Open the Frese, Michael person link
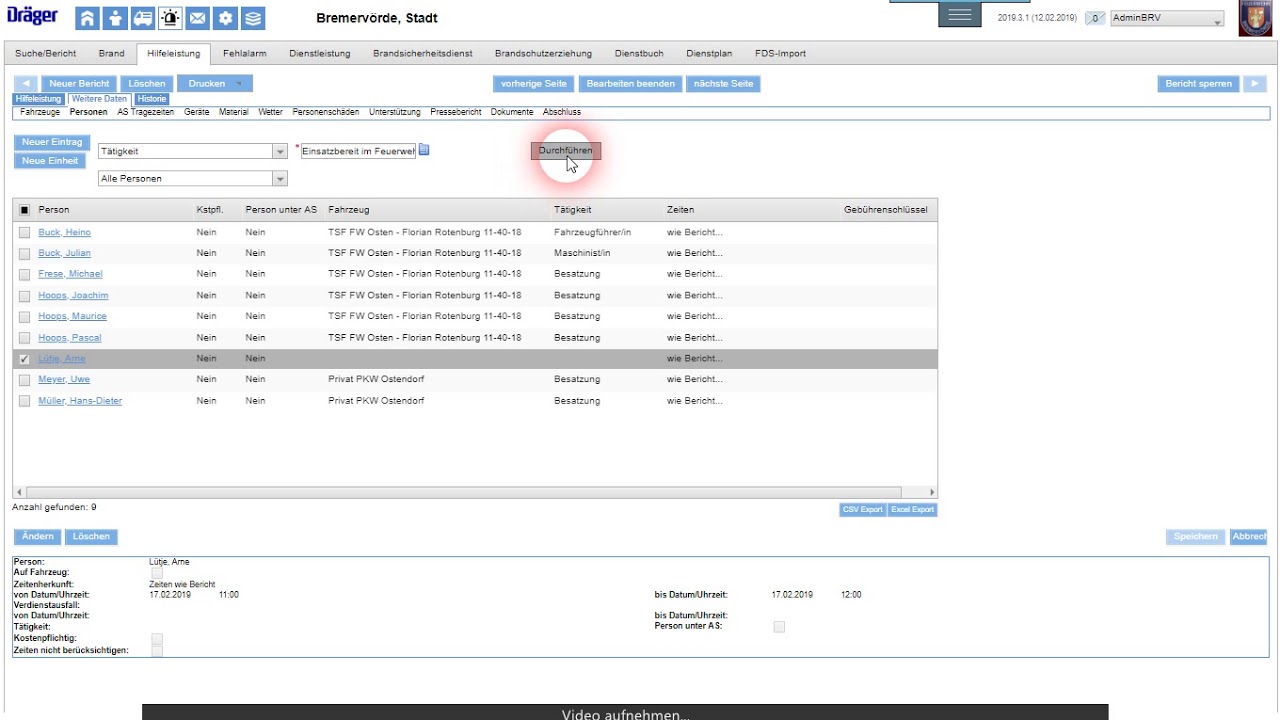Viewport: 1280px width, 720px height. [70, 274]
